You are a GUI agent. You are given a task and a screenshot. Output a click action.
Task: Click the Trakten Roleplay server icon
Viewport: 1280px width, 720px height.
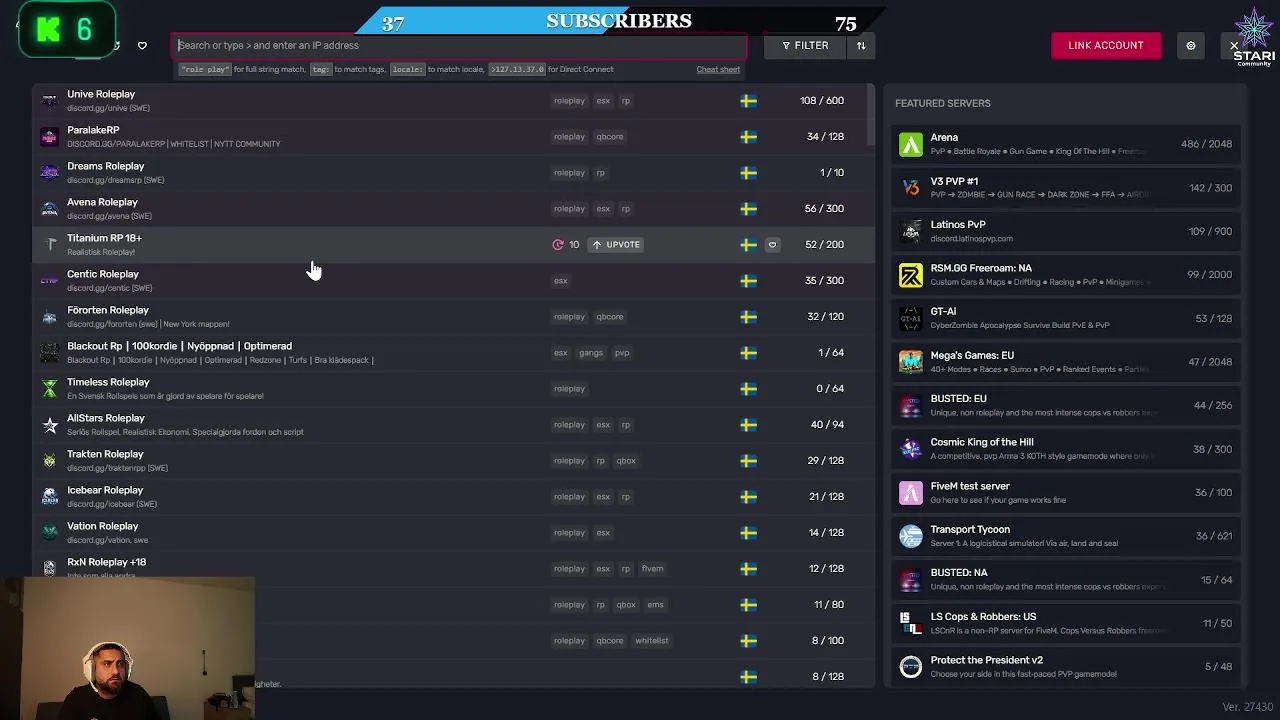pos(49,460)
